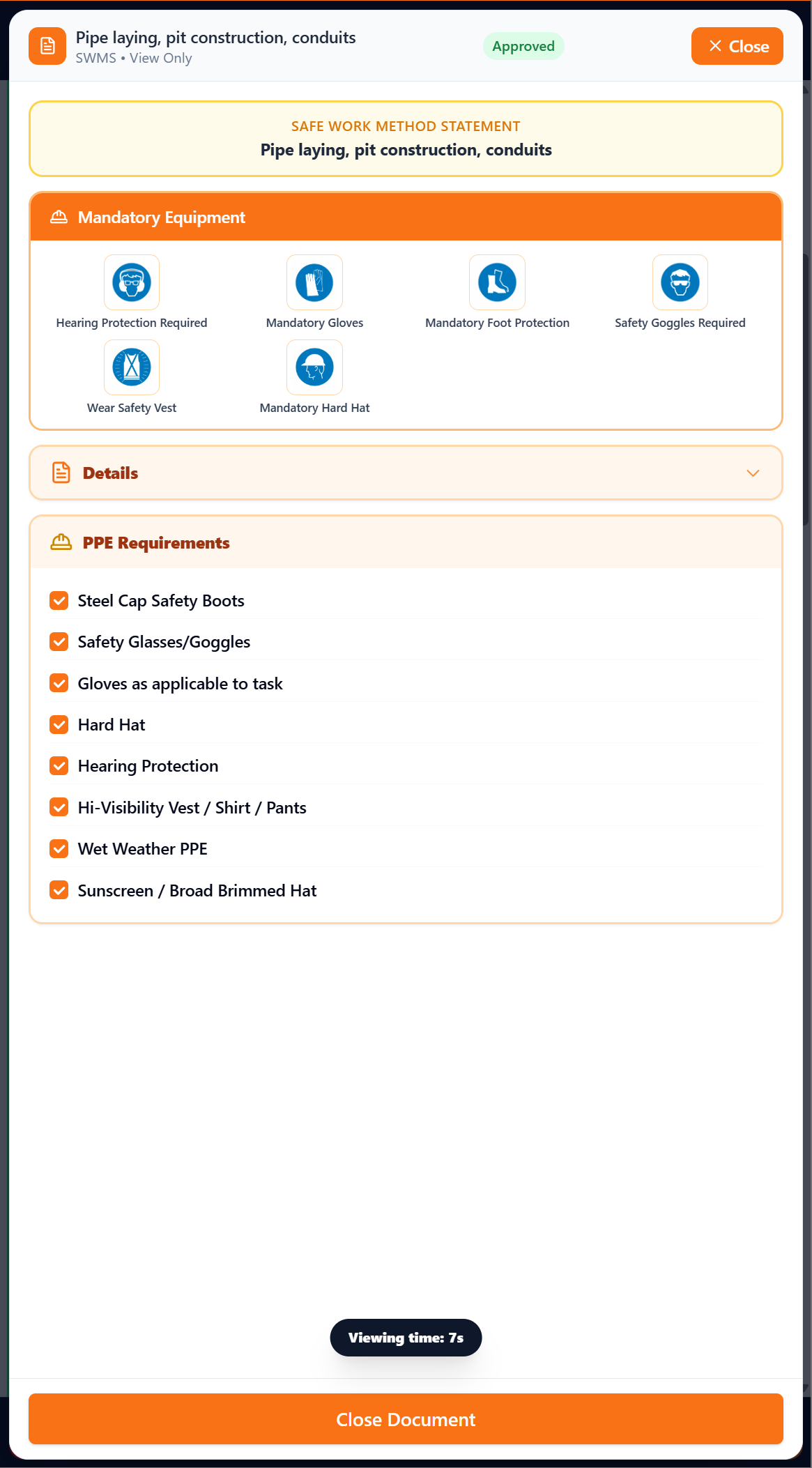Select the Mandatory Hard Hat icon
Screen dimensions: 812x1468
pos(314,367)
